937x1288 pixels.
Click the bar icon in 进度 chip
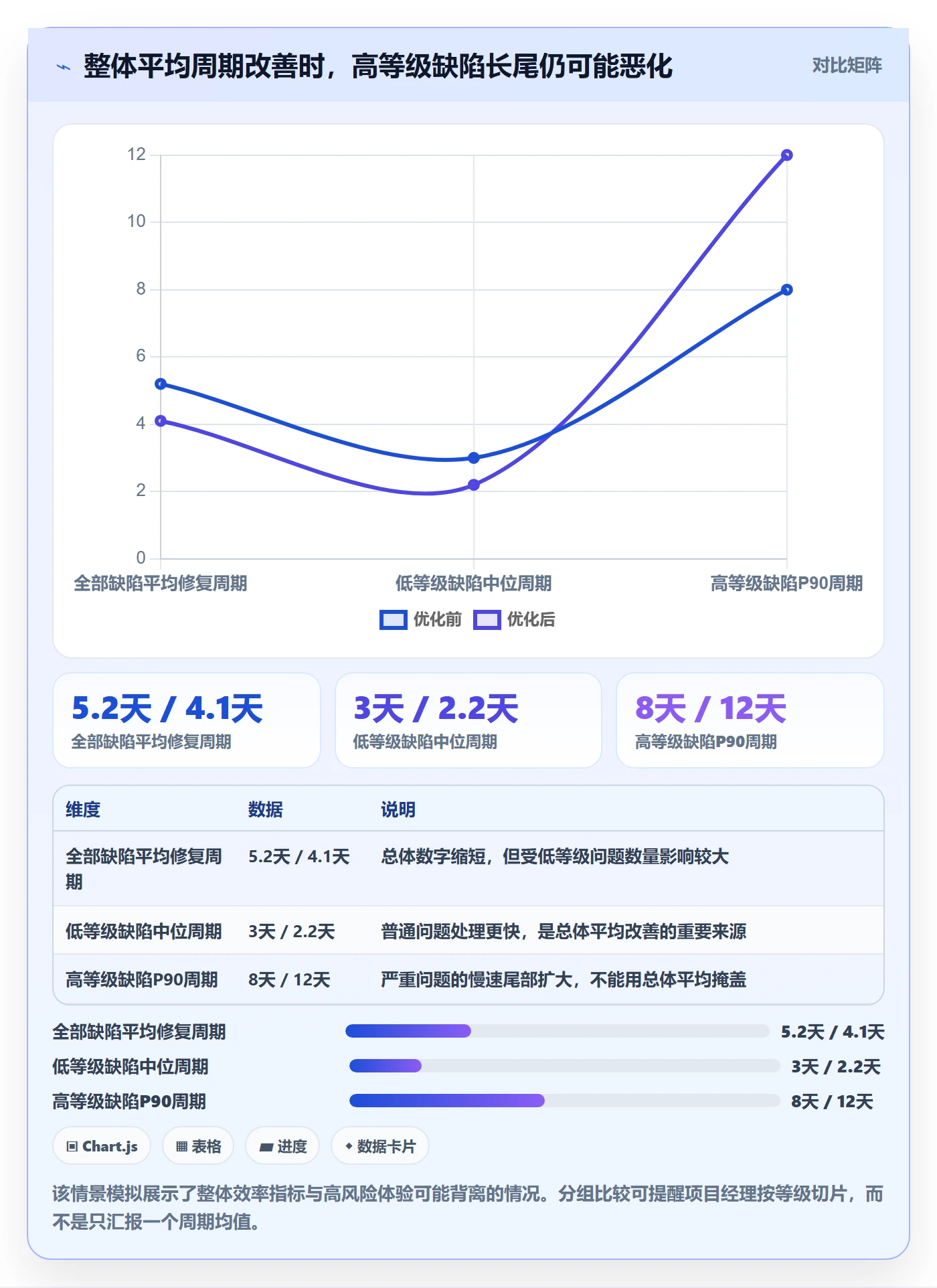pyautogui.click(x=266, y=1147)
